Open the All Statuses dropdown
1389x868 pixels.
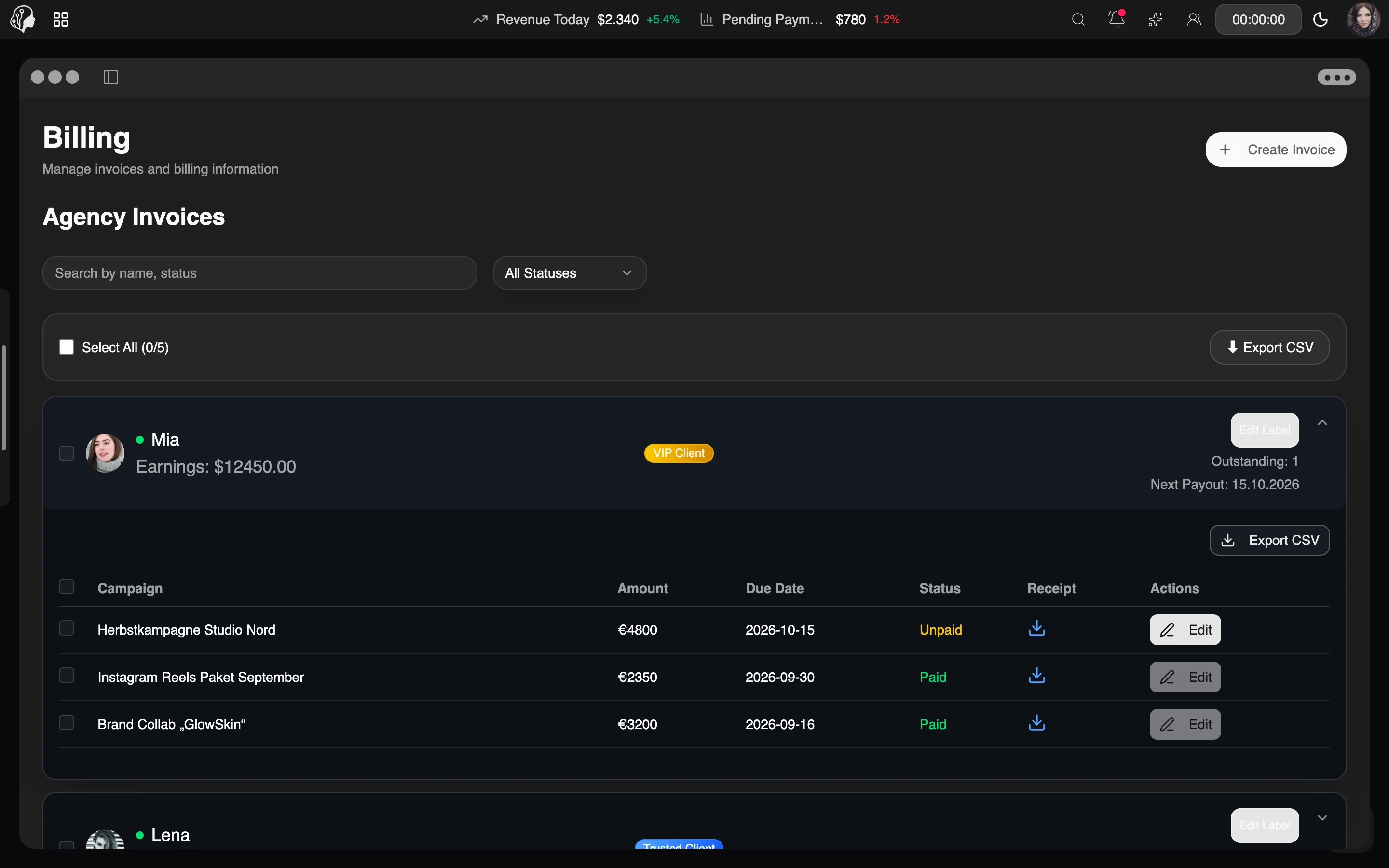[570, 273]
